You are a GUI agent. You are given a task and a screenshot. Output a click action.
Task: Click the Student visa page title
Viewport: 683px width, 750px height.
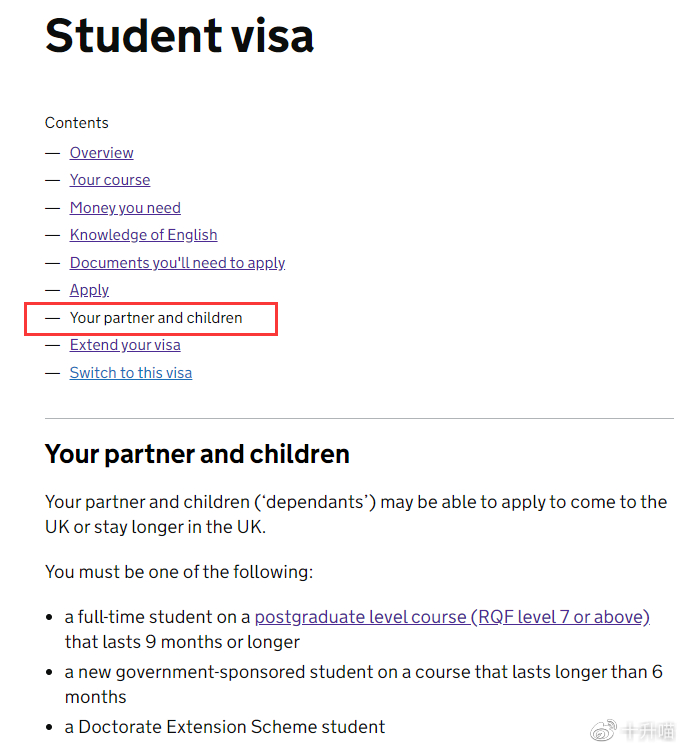(x=180, y=35)
